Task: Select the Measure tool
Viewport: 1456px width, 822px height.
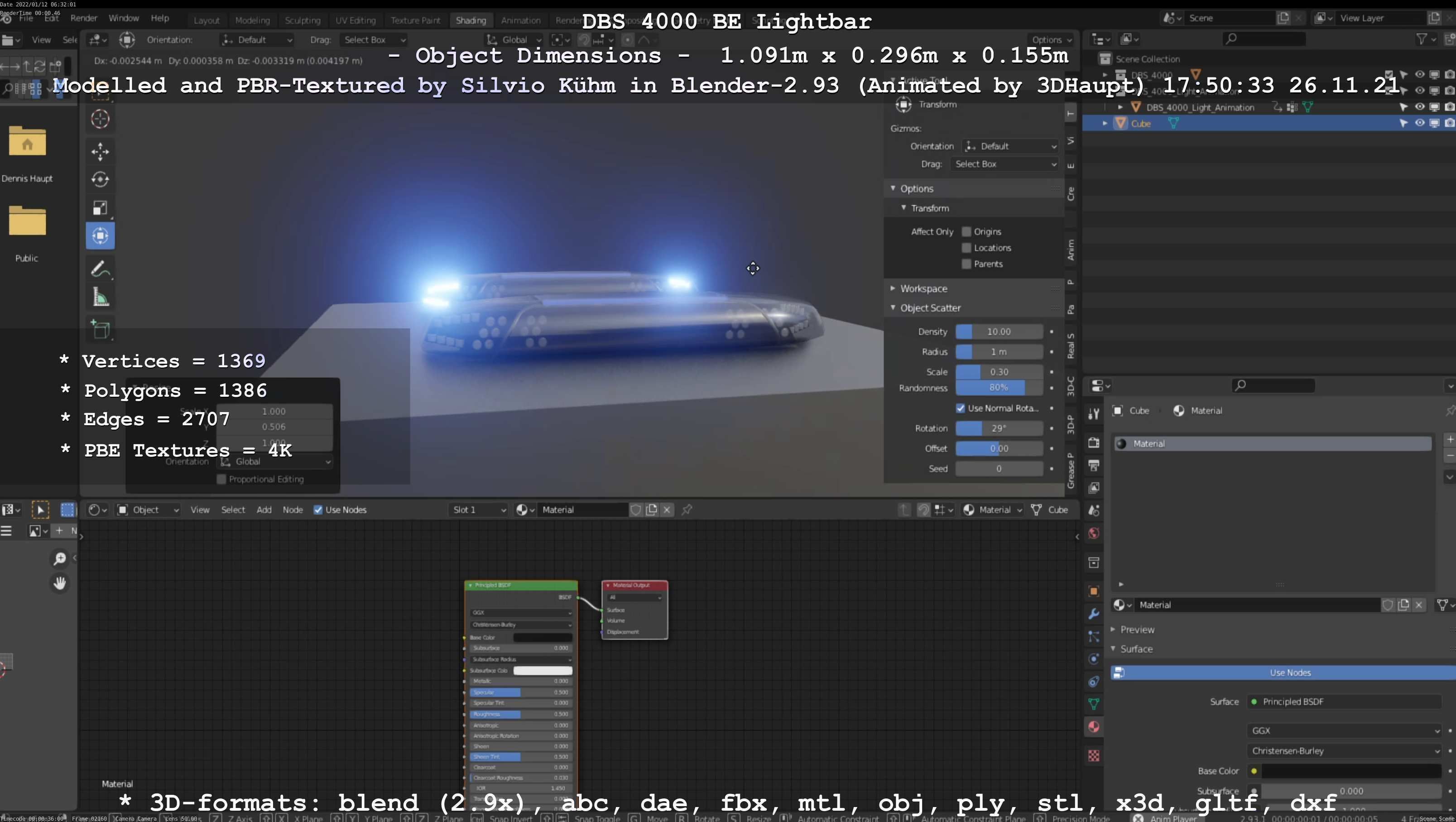Action: click(100, 298)
